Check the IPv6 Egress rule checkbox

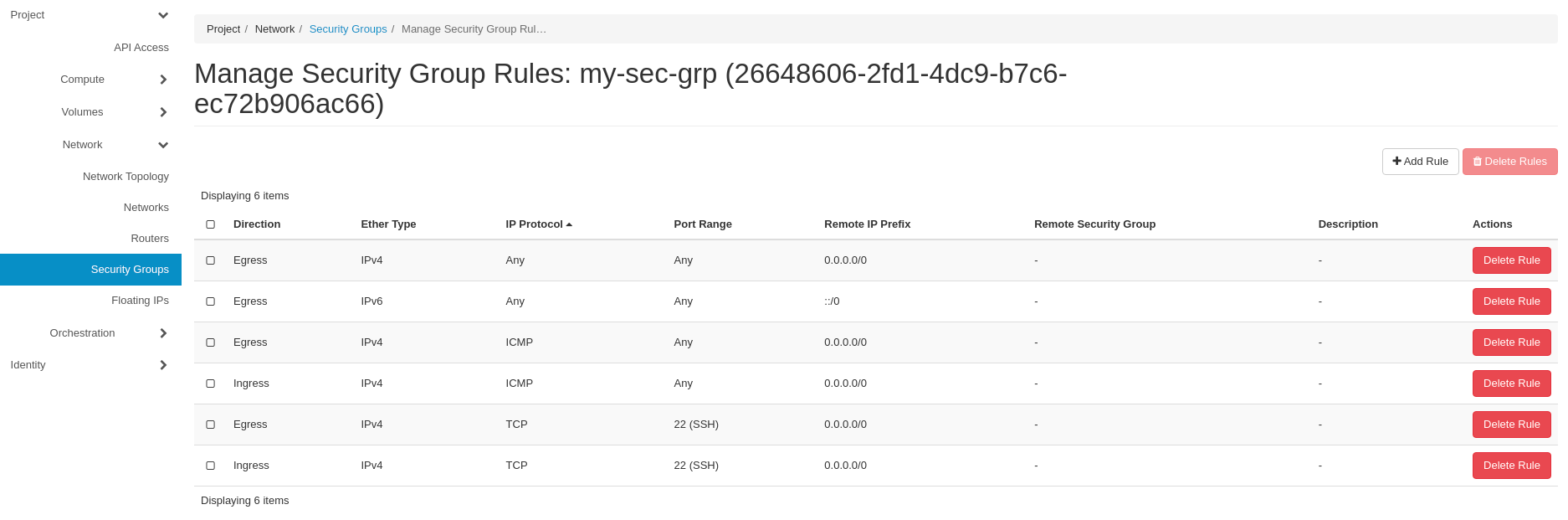pos(210,301)
